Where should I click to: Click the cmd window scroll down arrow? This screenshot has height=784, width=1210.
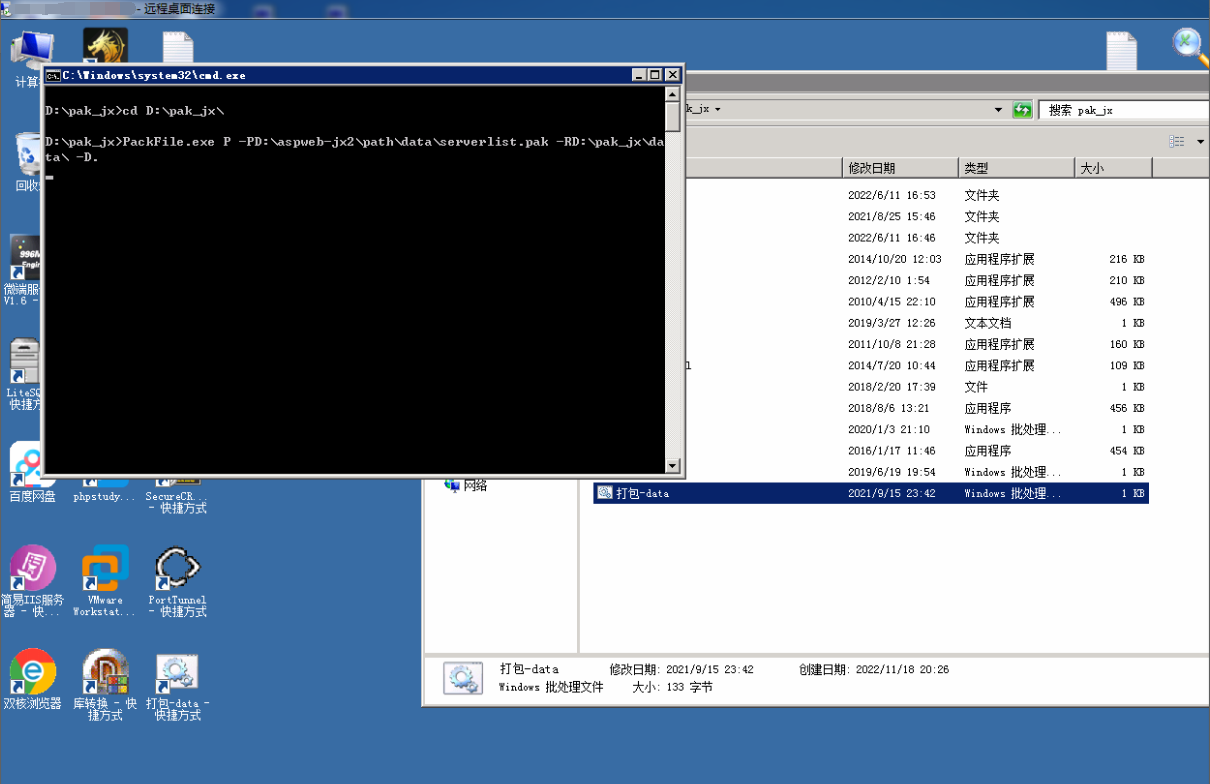point(673,465)
